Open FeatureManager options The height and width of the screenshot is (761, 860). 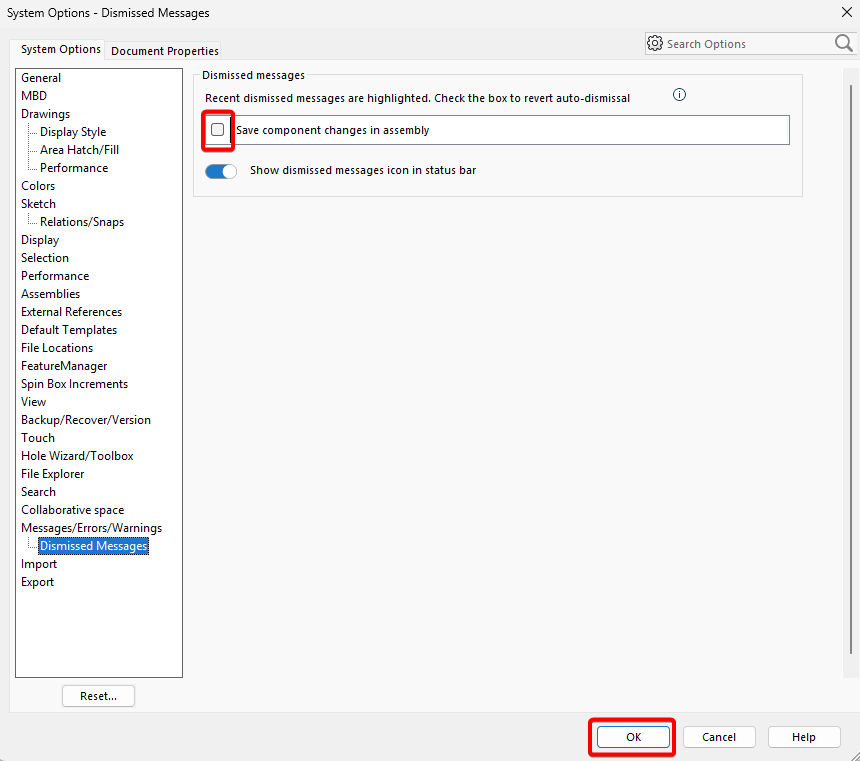pos(64,366)
